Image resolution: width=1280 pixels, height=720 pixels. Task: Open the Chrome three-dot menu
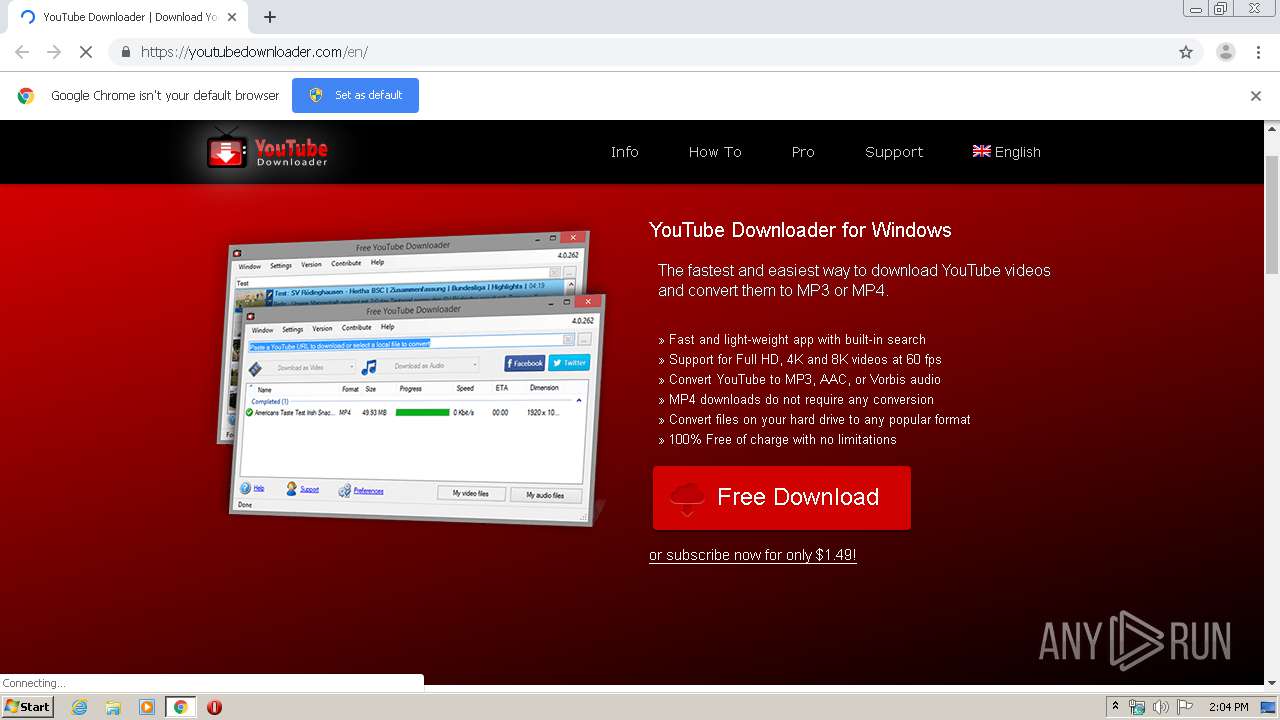(1258, 52)
